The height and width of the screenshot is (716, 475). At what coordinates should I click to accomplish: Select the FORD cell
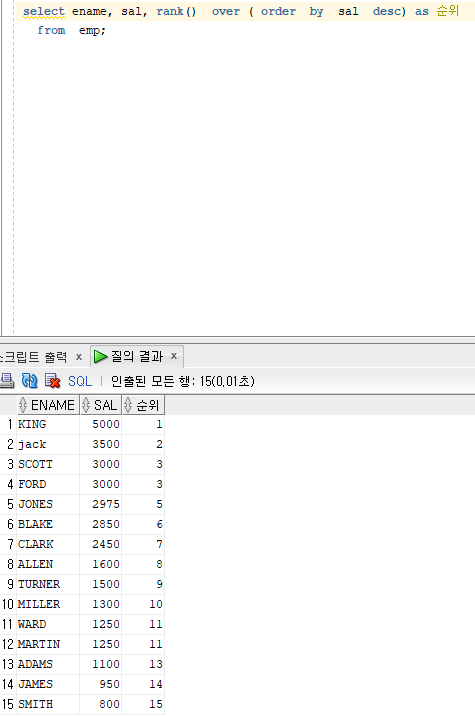pyautogui.click(x=48, y=484)
